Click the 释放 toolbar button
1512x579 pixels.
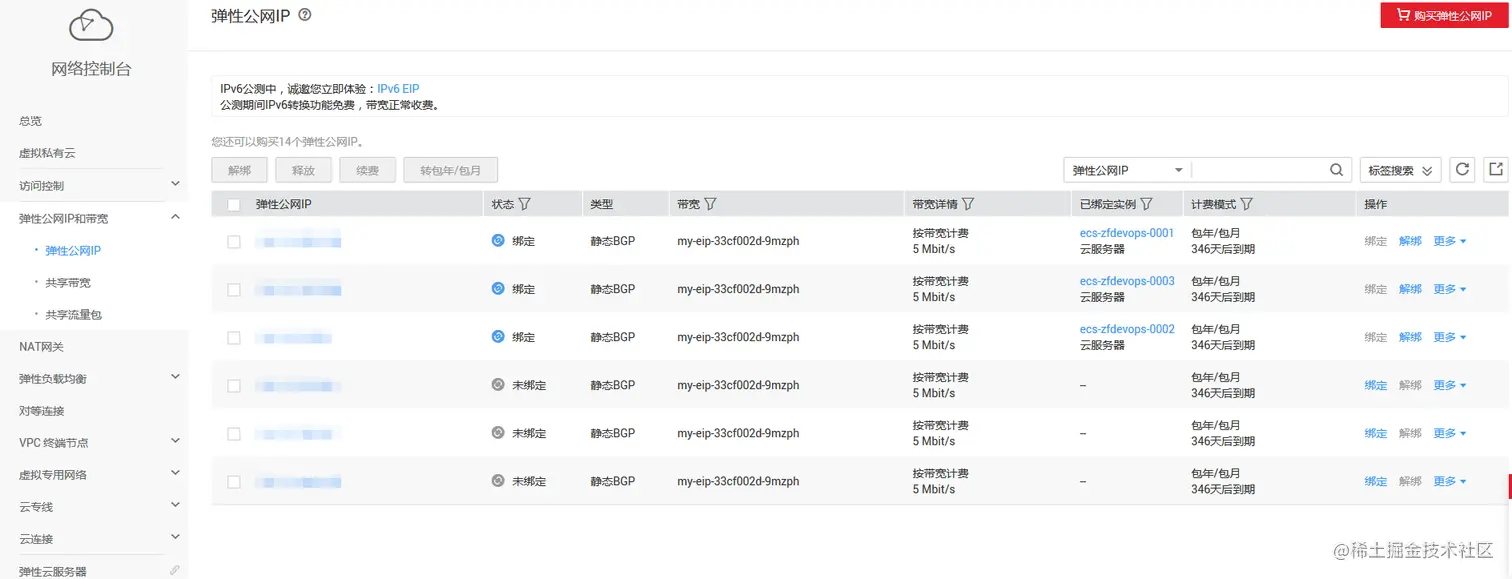click(304, 170)
